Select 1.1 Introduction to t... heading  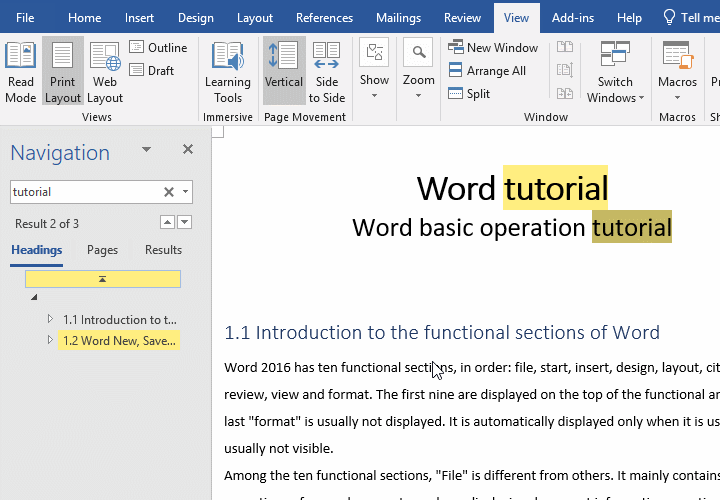(119, 320)
